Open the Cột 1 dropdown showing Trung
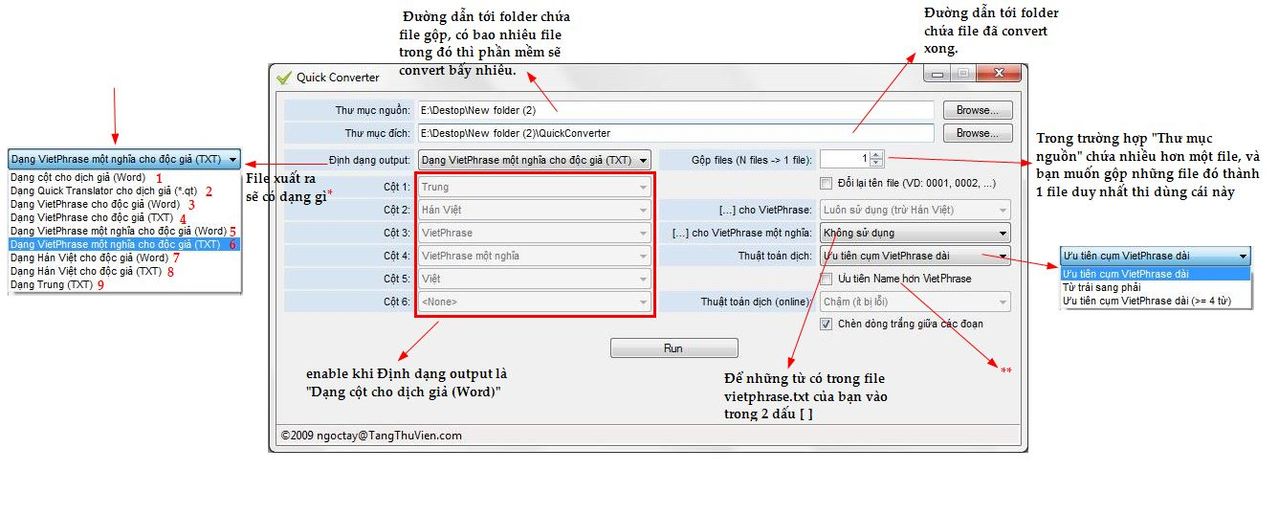Screen dimensions: 1279x515 click(x=535, y=187)
